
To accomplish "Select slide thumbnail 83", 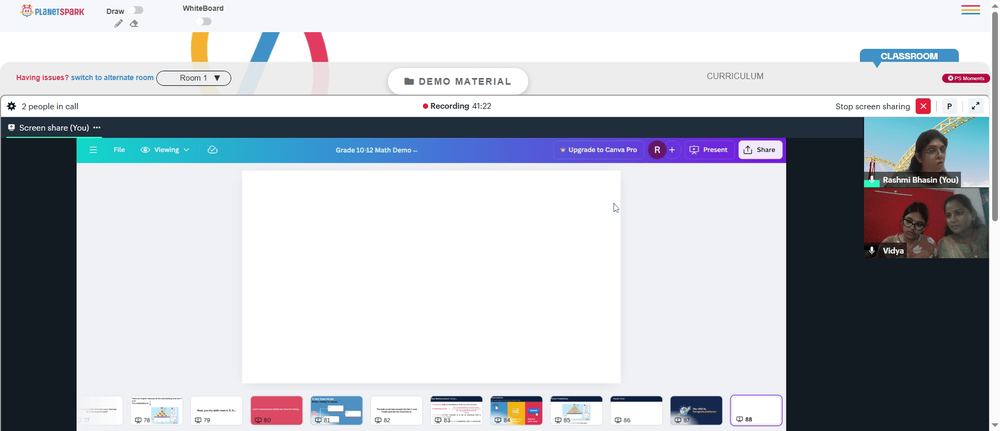I will 456,411.
